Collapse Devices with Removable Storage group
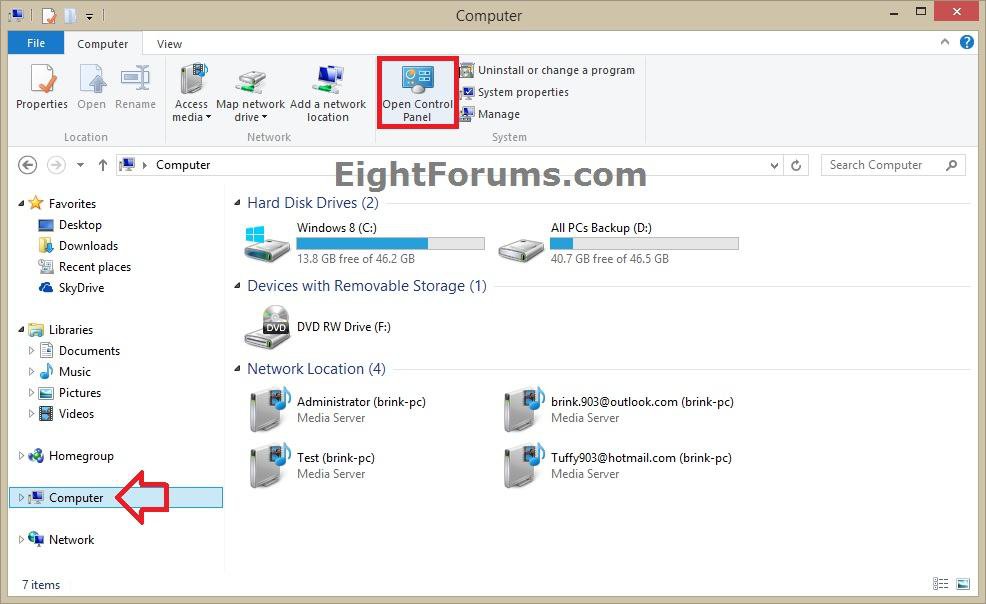The width and height of the screenshot is (986, 604). (237, 286)
